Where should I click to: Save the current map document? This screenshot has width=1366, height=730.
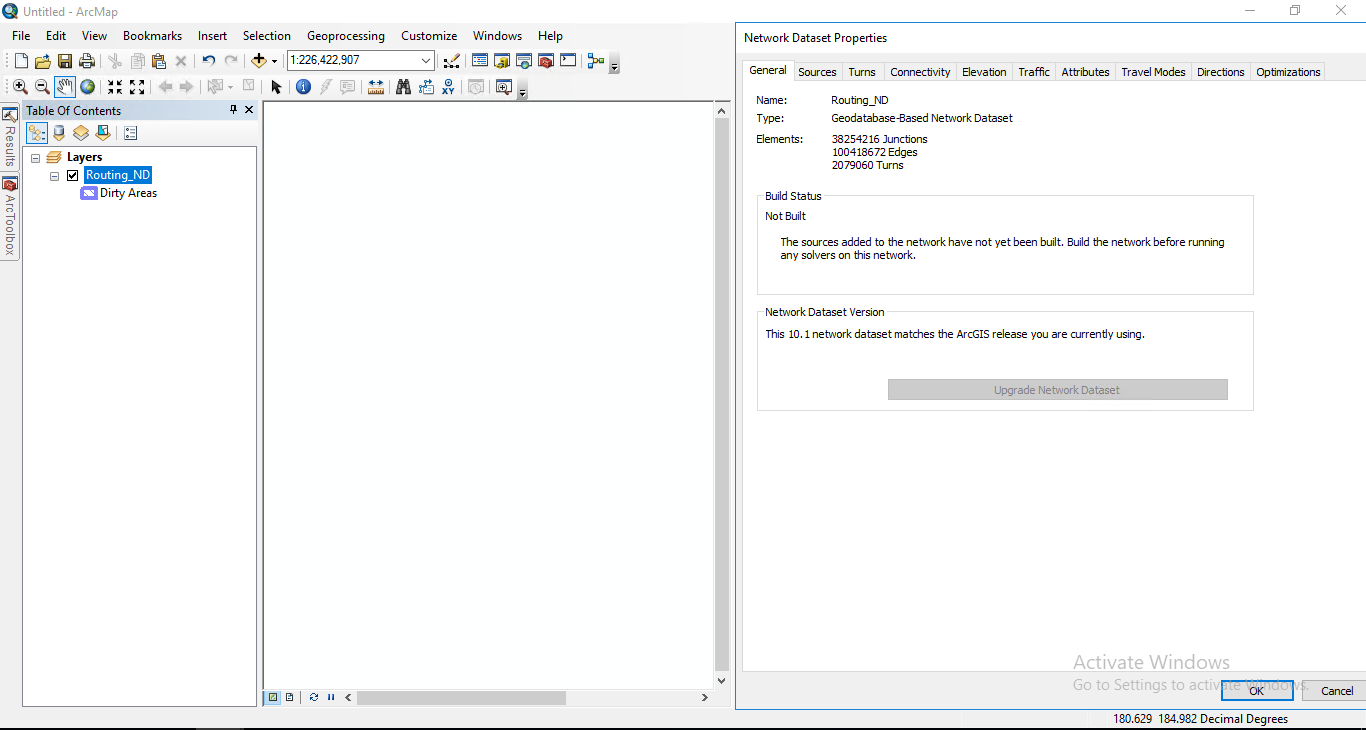[65, 61]
